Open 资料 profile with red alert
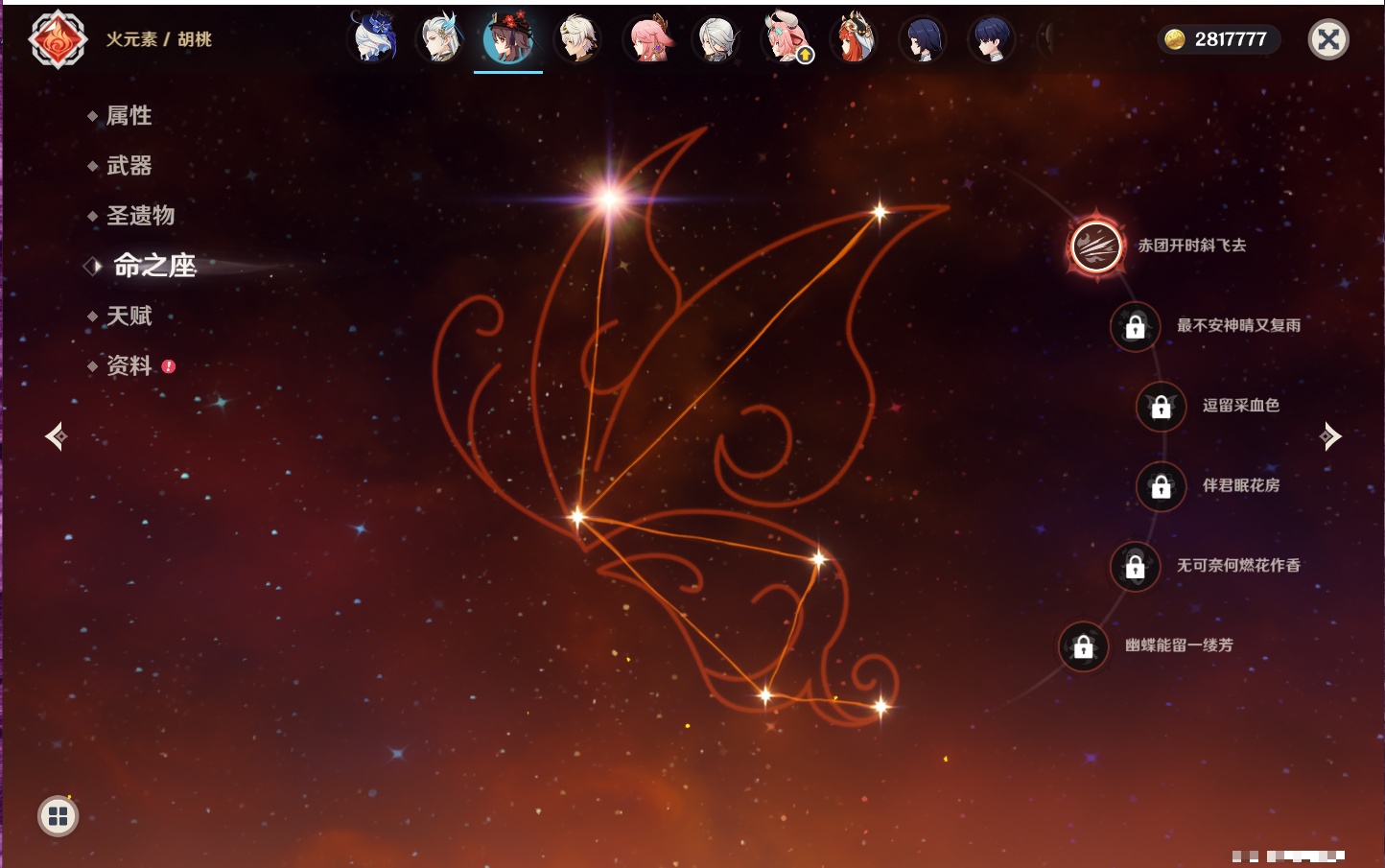The height and width of the screenshot is (868, 1385). click(x=129, y=365)
